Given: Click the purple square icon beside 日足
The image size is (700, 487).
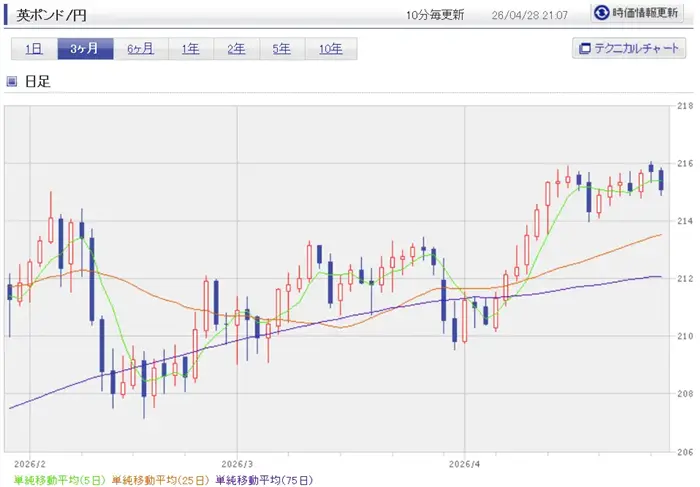Looking at the screenshot, I should [12, 81].
